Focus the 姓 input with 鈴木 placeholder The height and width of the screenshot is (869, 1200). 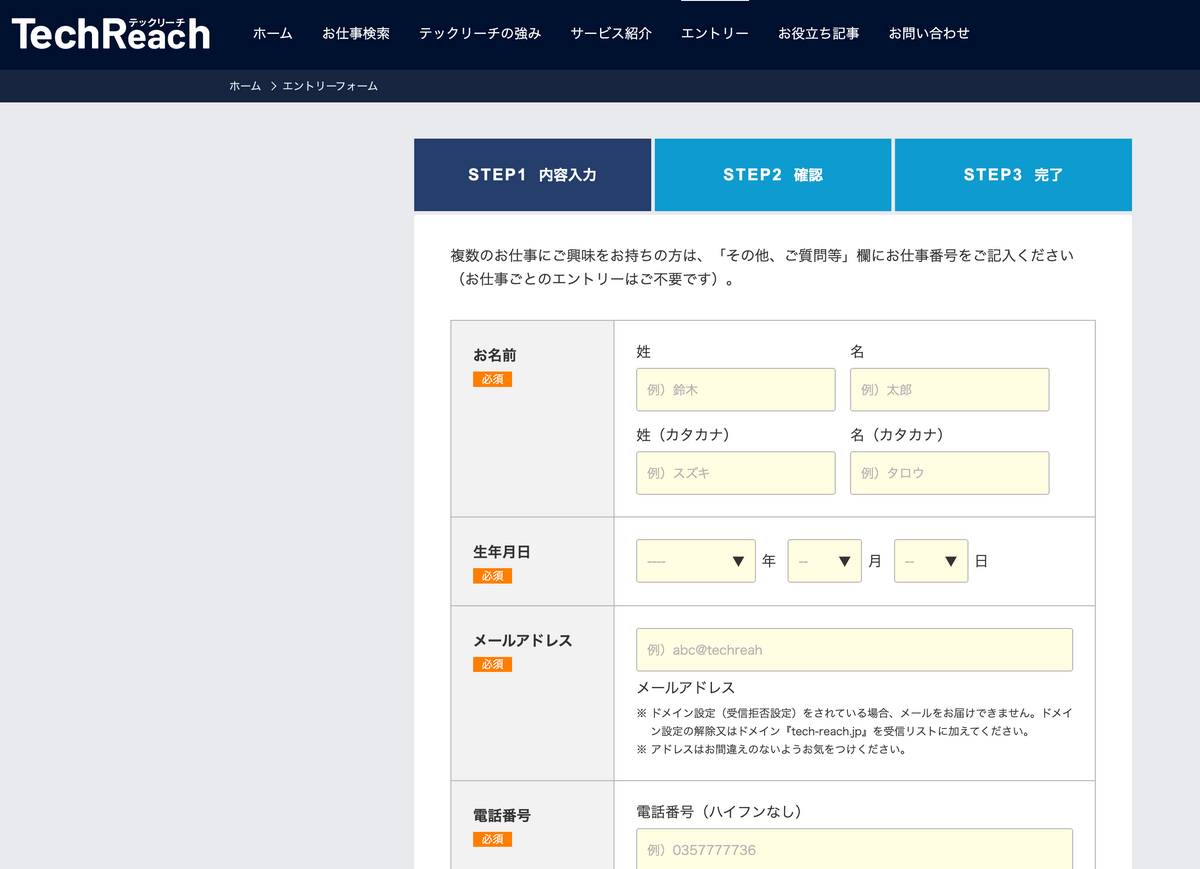point(736,390)
